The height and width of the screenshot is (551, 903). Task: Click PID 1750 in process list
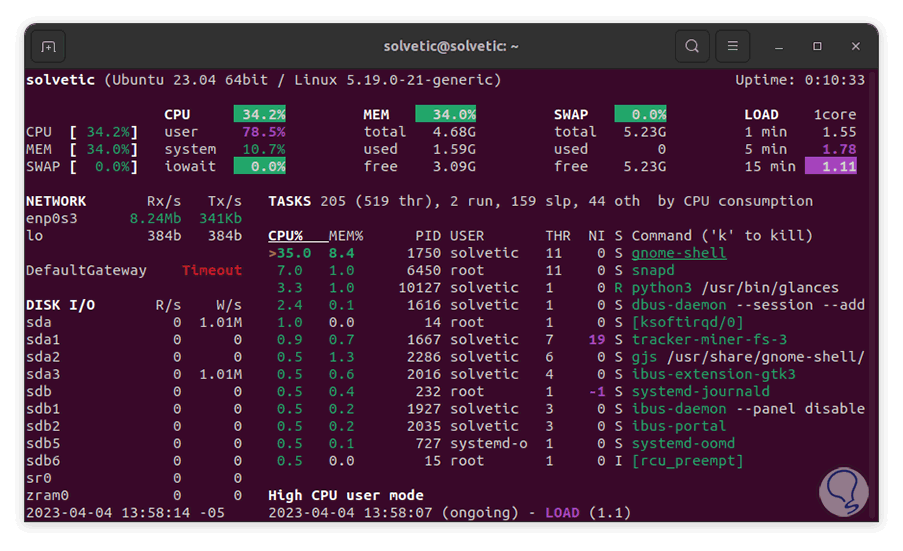pyautogui.click(x=424, y=253)
